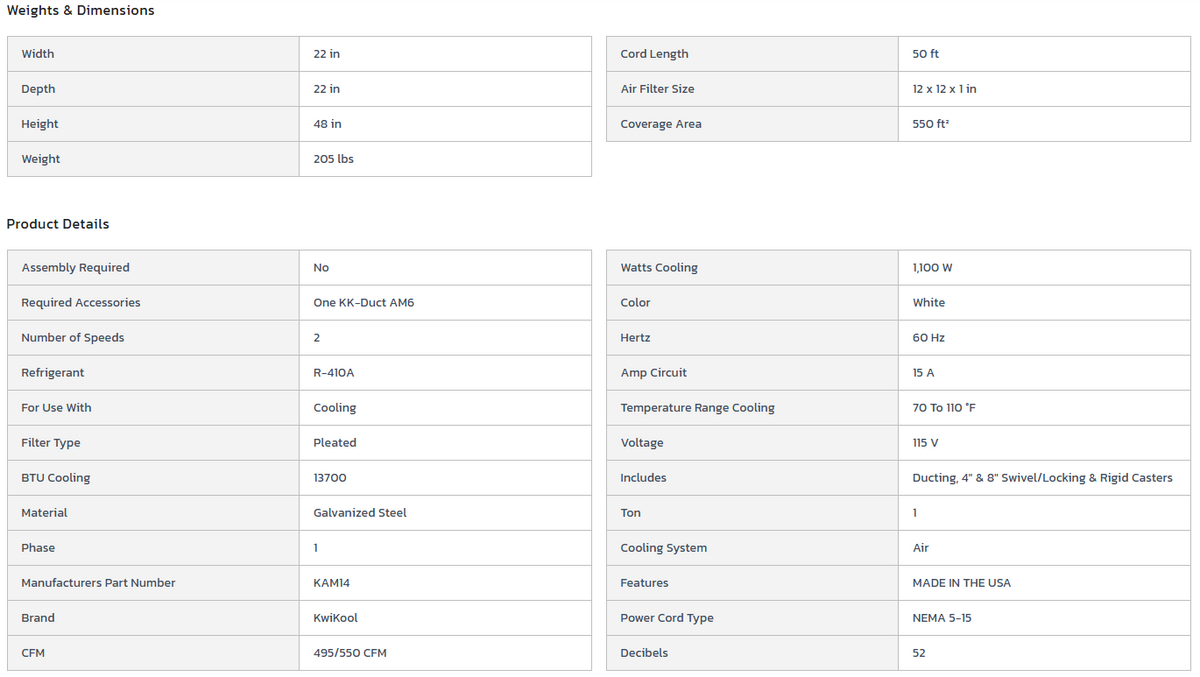
Task: Click the Weight value 205 lbs
Action: tap(333, 159)
